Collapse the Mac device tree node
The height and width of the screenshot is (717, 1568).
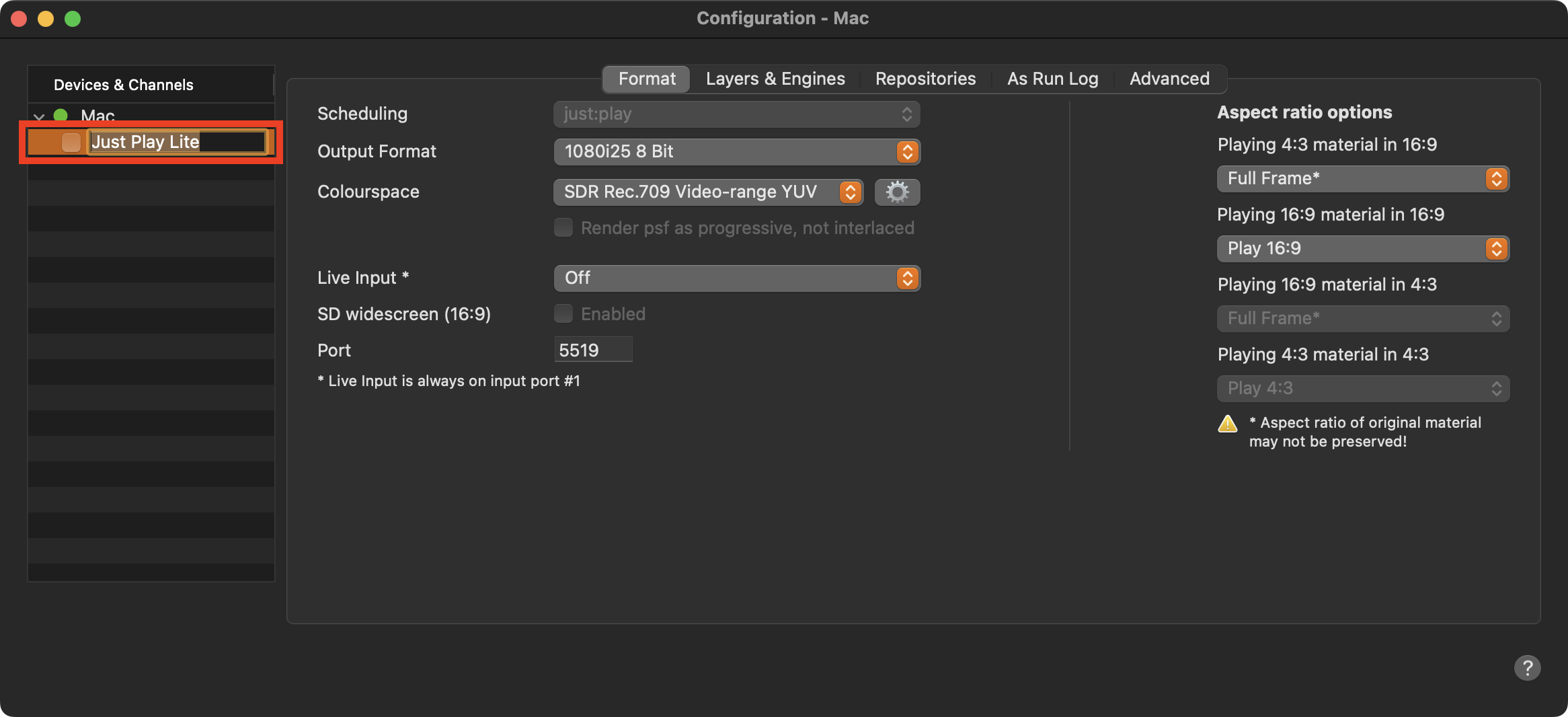(x=39, y=116)
